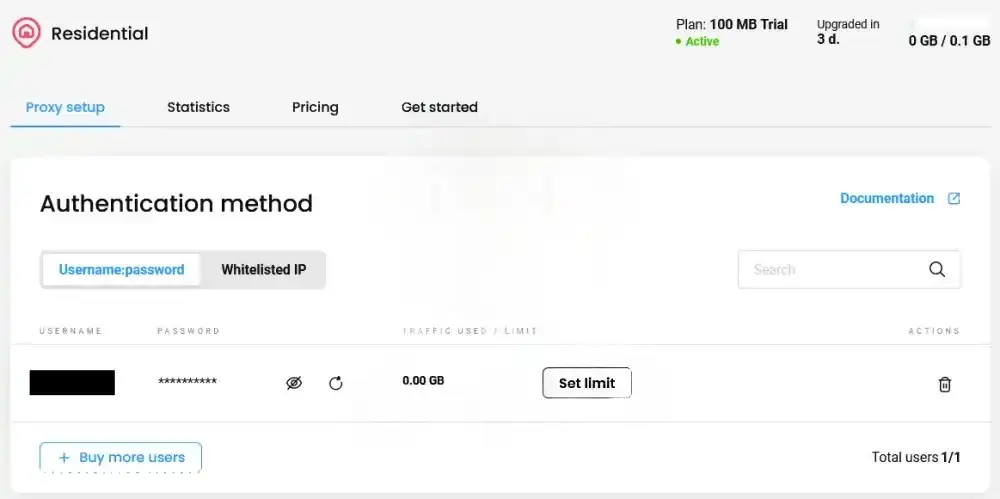1000x499 pixels.
Task: Switch to the Statistics tab
Action: 198,107
